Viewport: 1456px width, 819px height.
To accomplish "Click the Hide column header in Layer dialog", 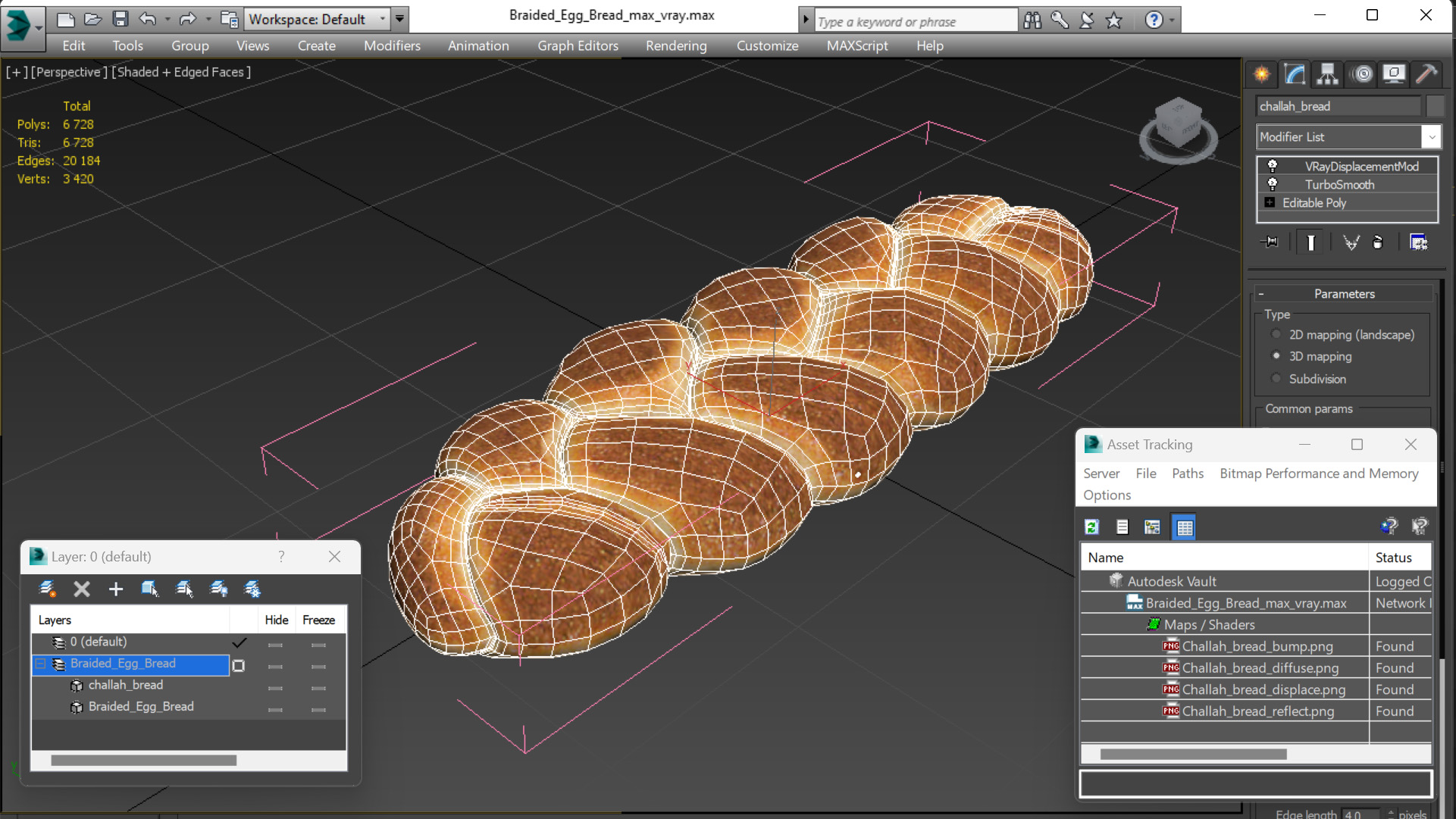I will (277, 620).
